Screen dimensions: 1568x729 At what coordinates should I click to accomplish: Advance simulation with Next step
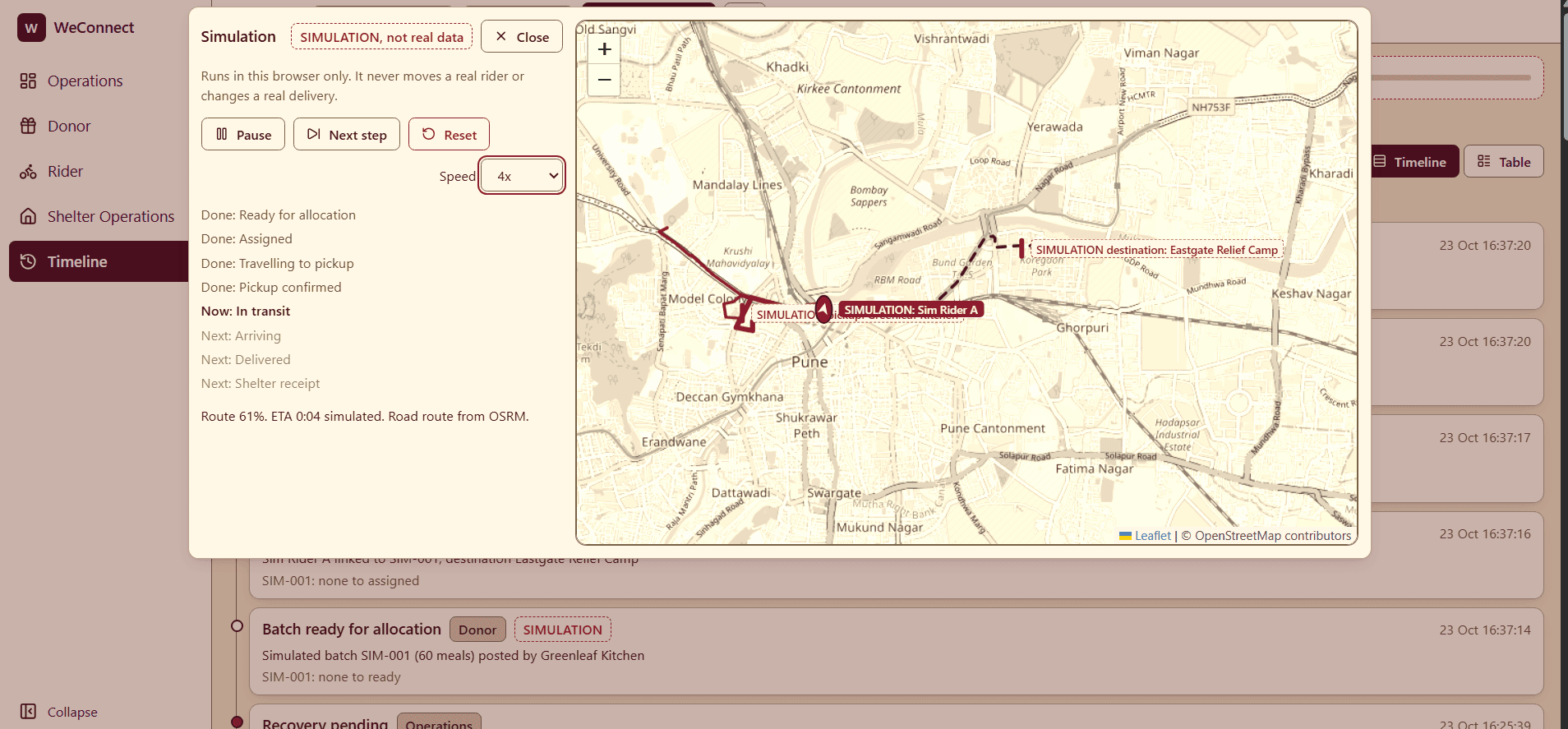(x=347, y=135)
